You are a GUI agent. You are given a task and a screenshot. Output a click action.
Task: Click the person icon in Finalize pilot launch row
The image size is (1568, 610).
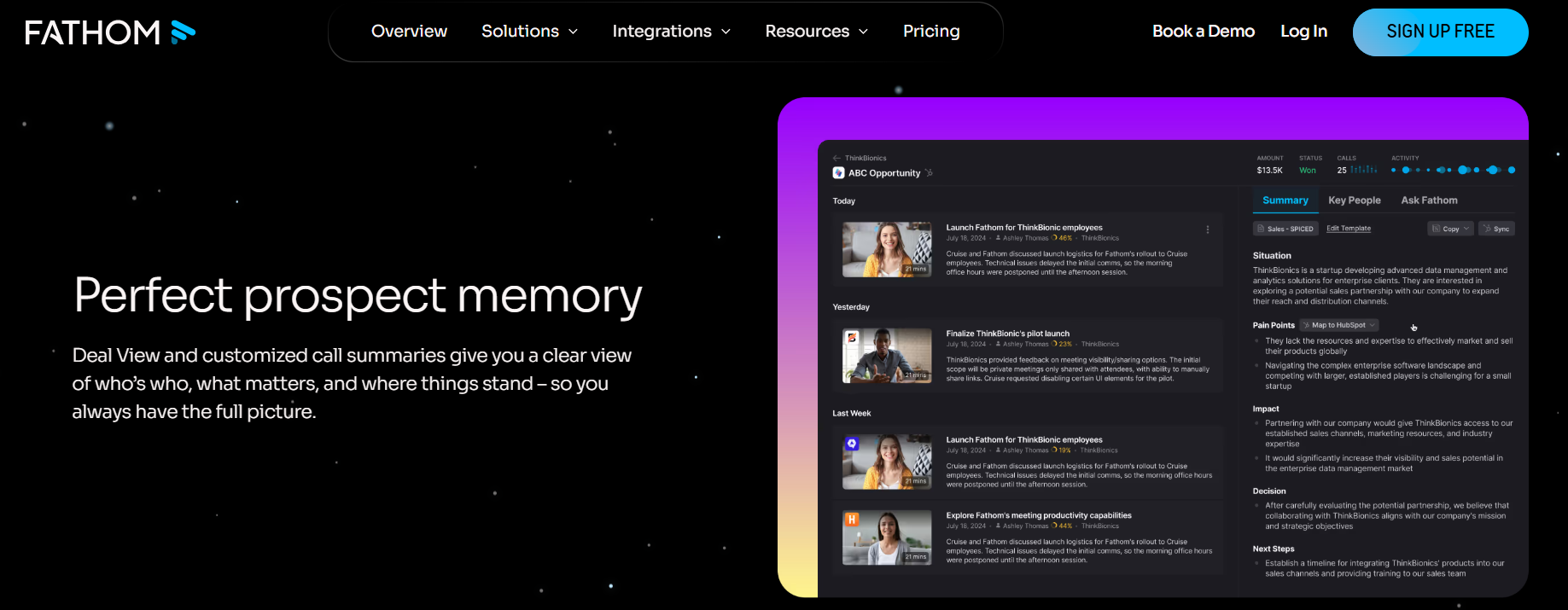point(998,344)
